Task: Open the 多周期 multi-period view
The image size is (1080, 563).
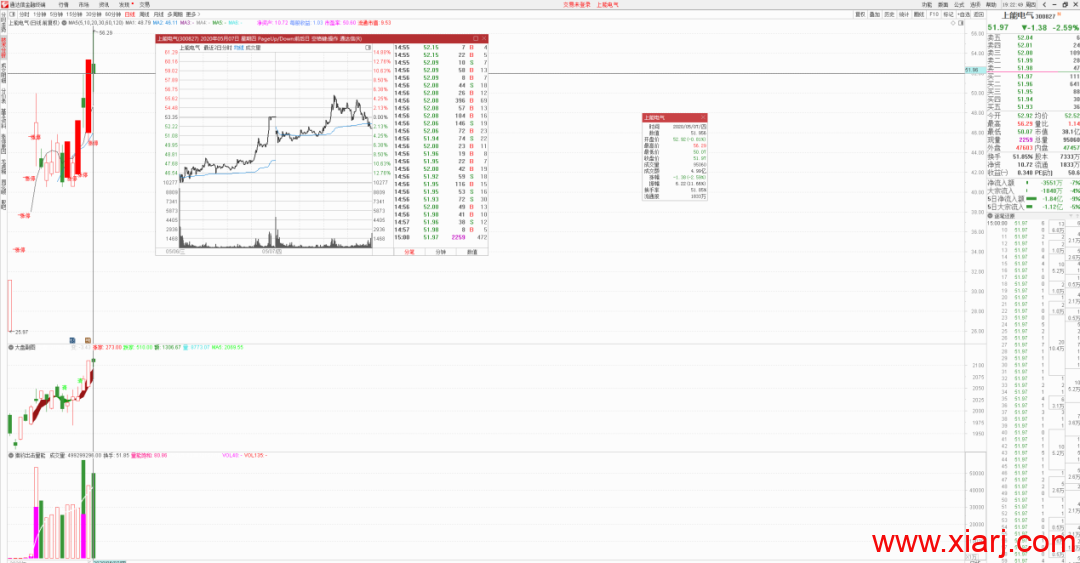Action: pos(175,14)
